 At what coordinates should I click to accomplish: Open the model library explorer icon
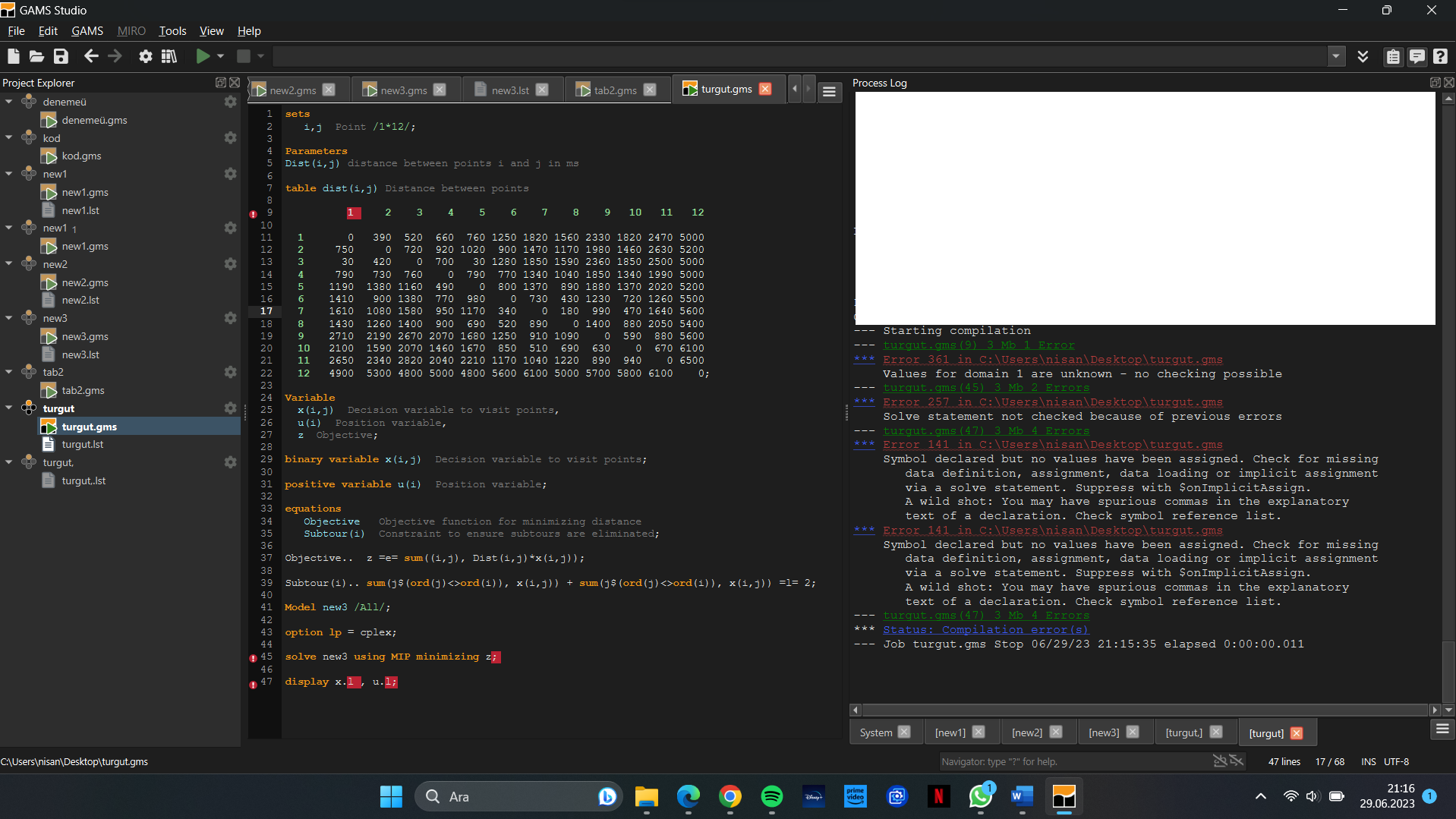tap(169, 55)
